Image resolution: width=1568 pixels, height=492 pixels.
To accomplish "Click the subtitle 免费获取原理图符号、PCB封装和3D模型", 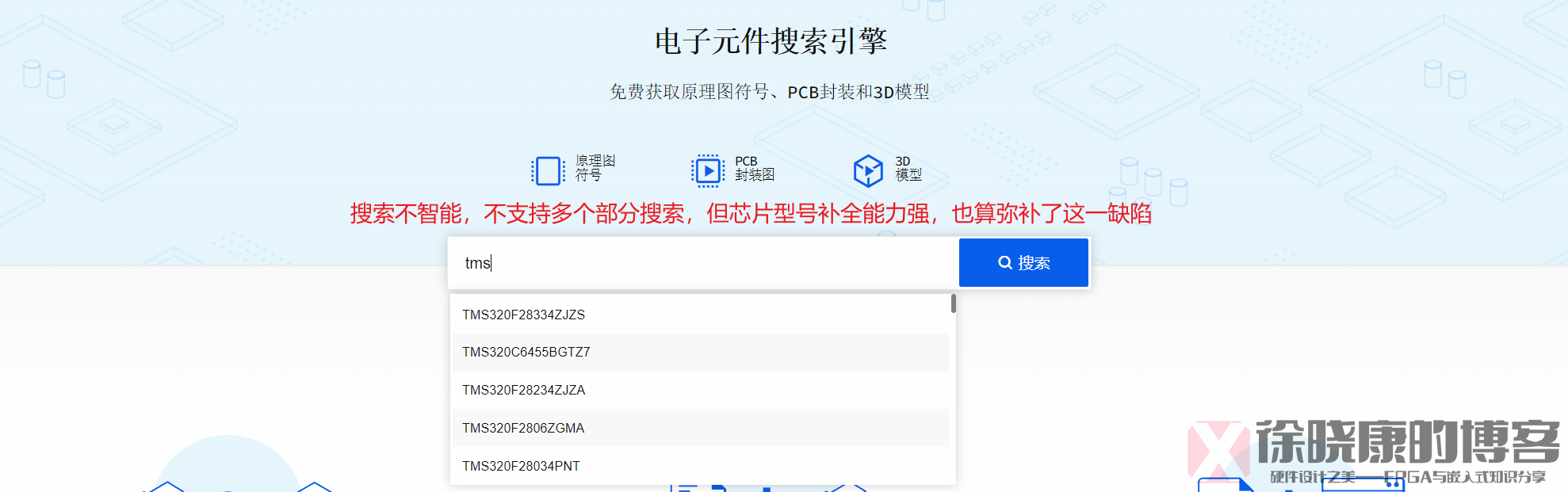I will (x=770, y=92).
